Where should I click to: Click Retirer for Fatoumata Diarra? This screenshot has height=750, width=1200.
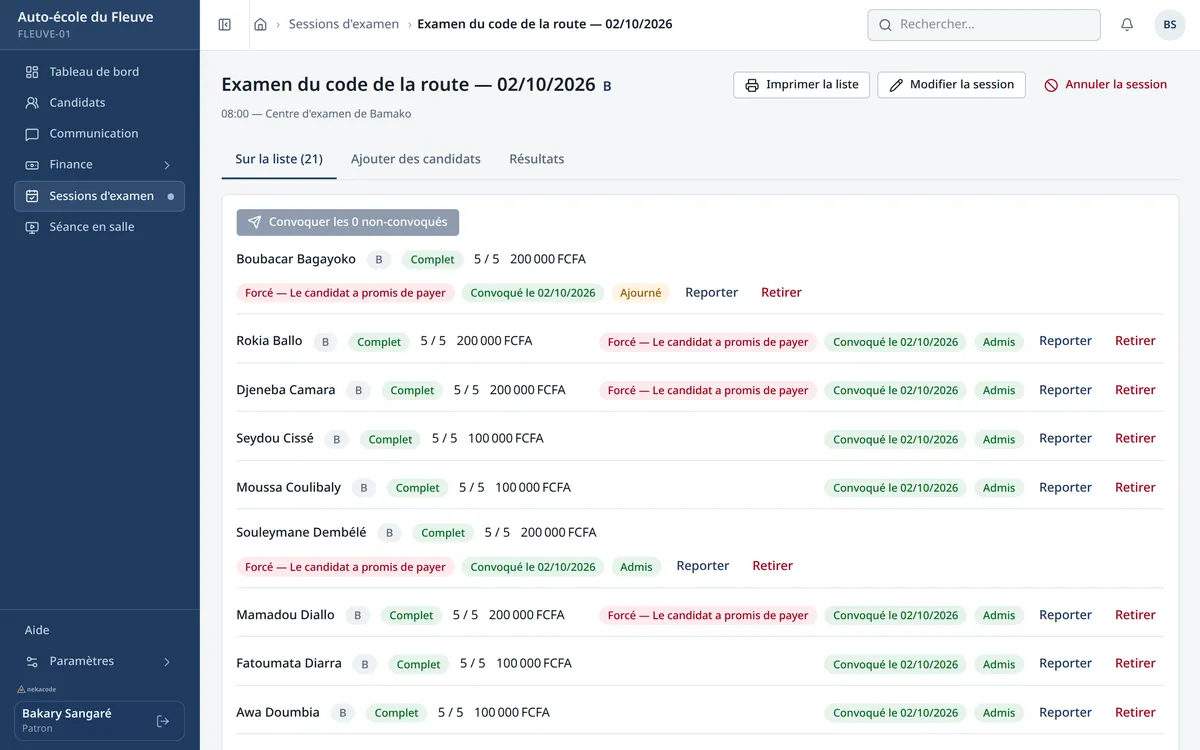click(1135, 664)
